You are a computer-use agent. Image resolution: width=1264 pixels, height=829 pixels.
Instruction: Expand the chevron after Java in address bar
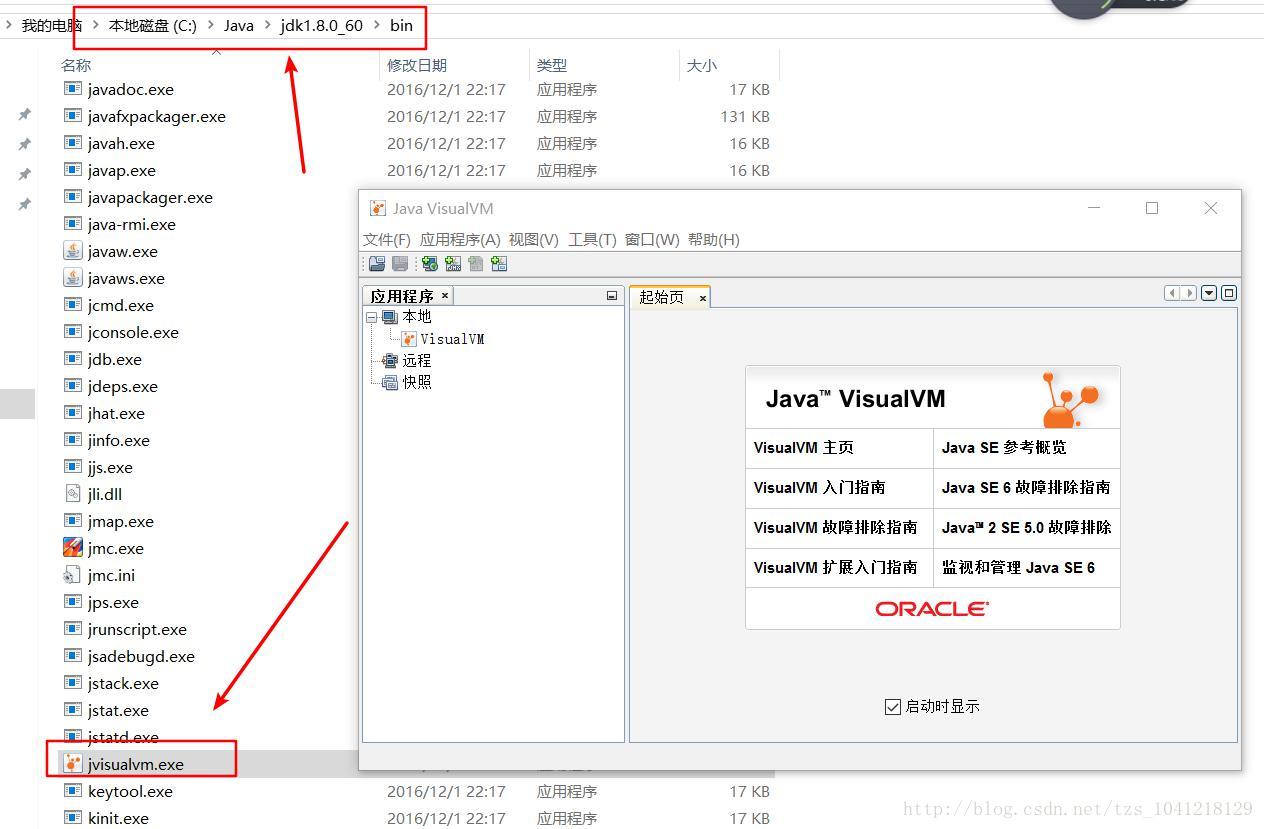268,25
